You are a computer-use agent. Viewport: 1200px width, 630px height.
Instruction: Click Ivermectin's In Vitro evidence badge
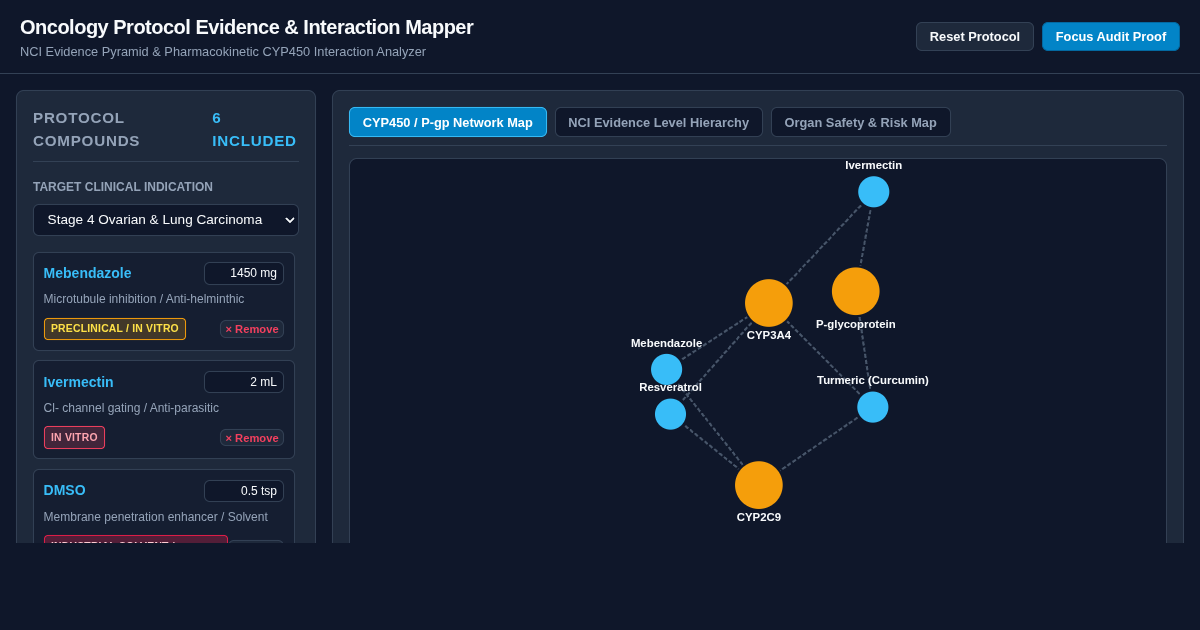point(74,438)
